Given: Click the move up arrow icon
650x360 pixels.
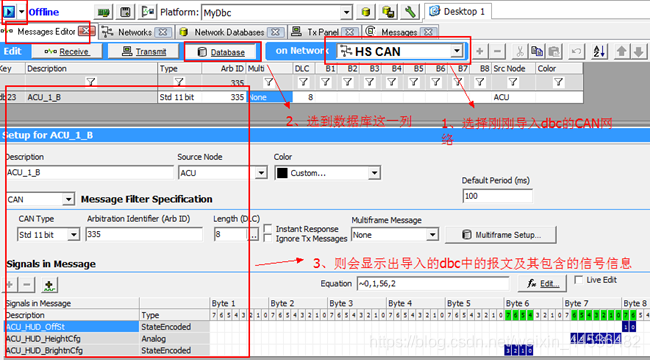Looking at the screenshot, I should tap(621, 51).
